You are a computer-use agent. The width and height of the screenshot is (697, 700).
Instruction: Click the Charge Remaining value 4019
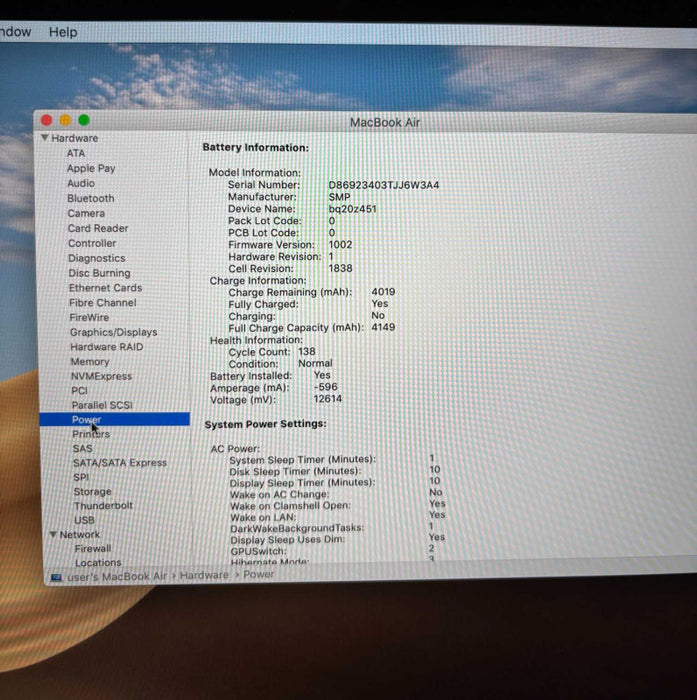(383, 292)
